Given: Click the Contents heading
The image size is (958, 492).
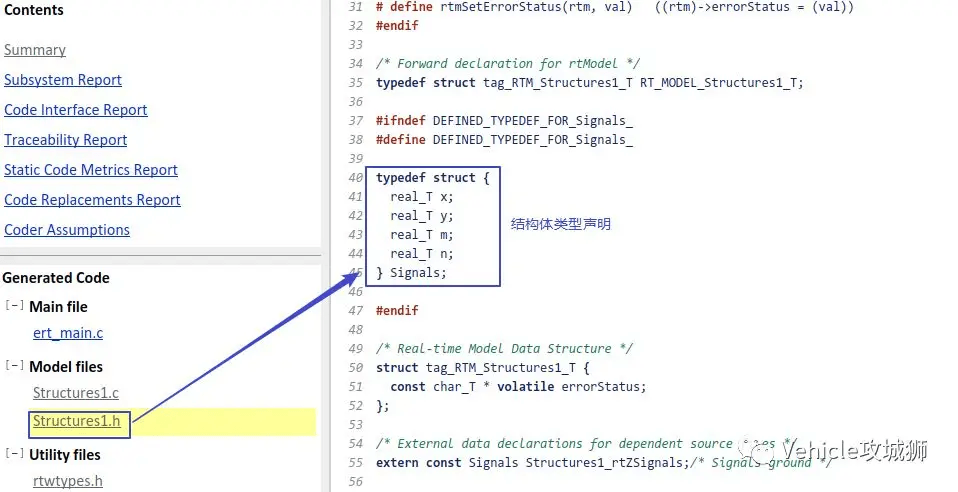Looking at the screenshot, I should click(x=34, y=10).
